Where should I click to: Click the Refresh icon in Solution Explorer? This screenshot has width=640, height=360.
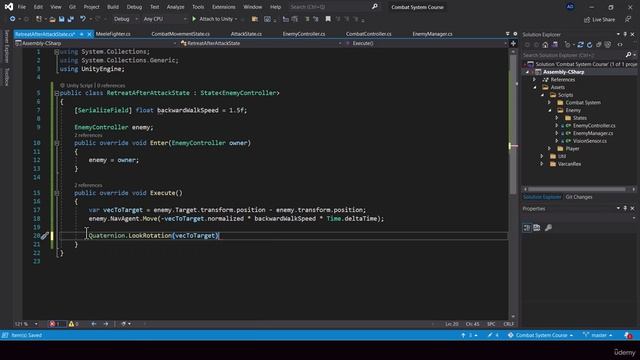(589, 45)
